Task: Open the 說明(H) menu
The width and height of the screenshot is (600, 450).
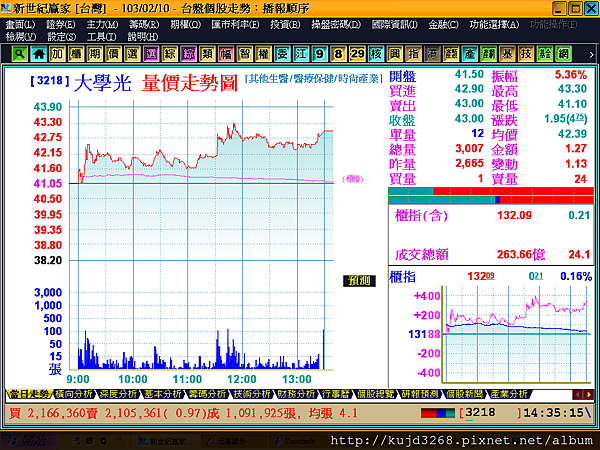Action: click(x=143, y=37)
